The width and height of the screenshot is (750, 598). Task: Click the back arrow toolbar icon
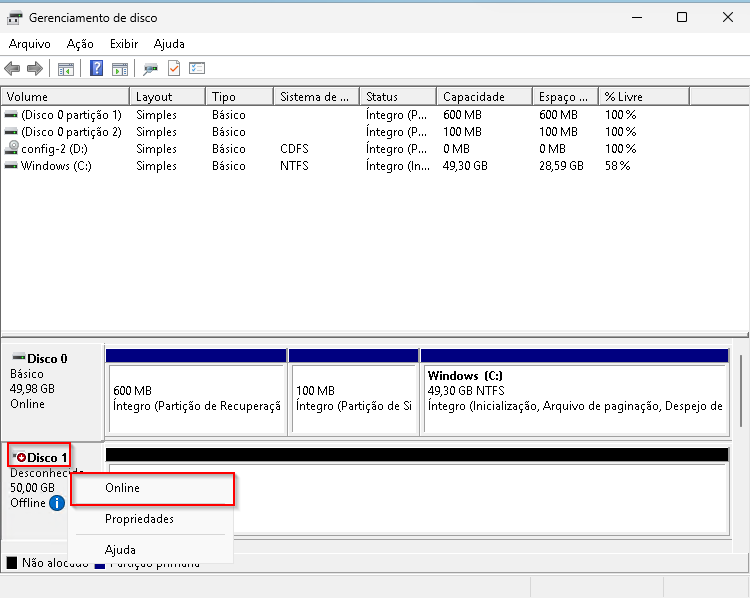[x=12, y=69]
